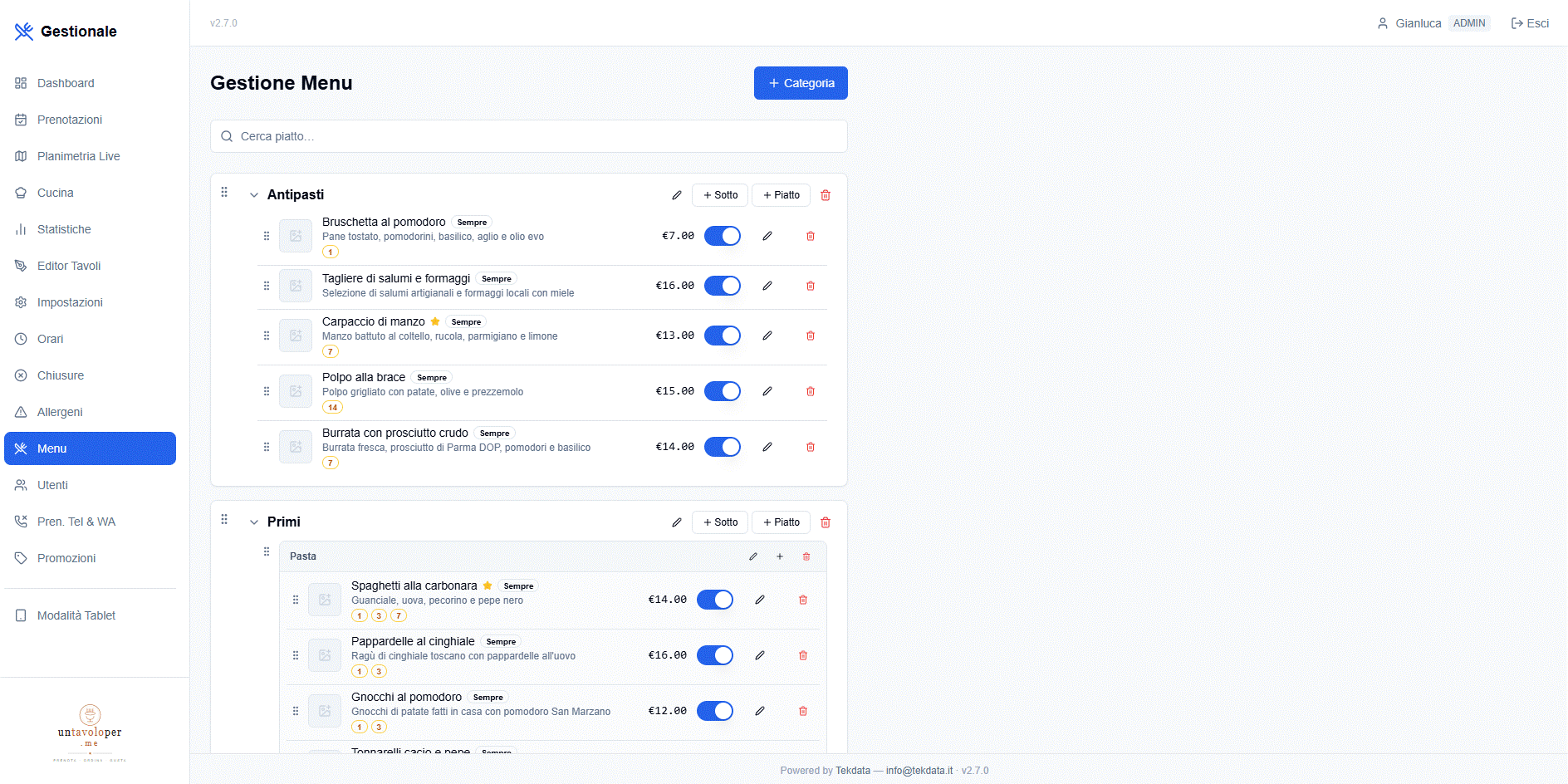Disable Bruschetta al pomodoro availability
The width and height of the screenshot is (1568, 784).
(x=723, y=236)
